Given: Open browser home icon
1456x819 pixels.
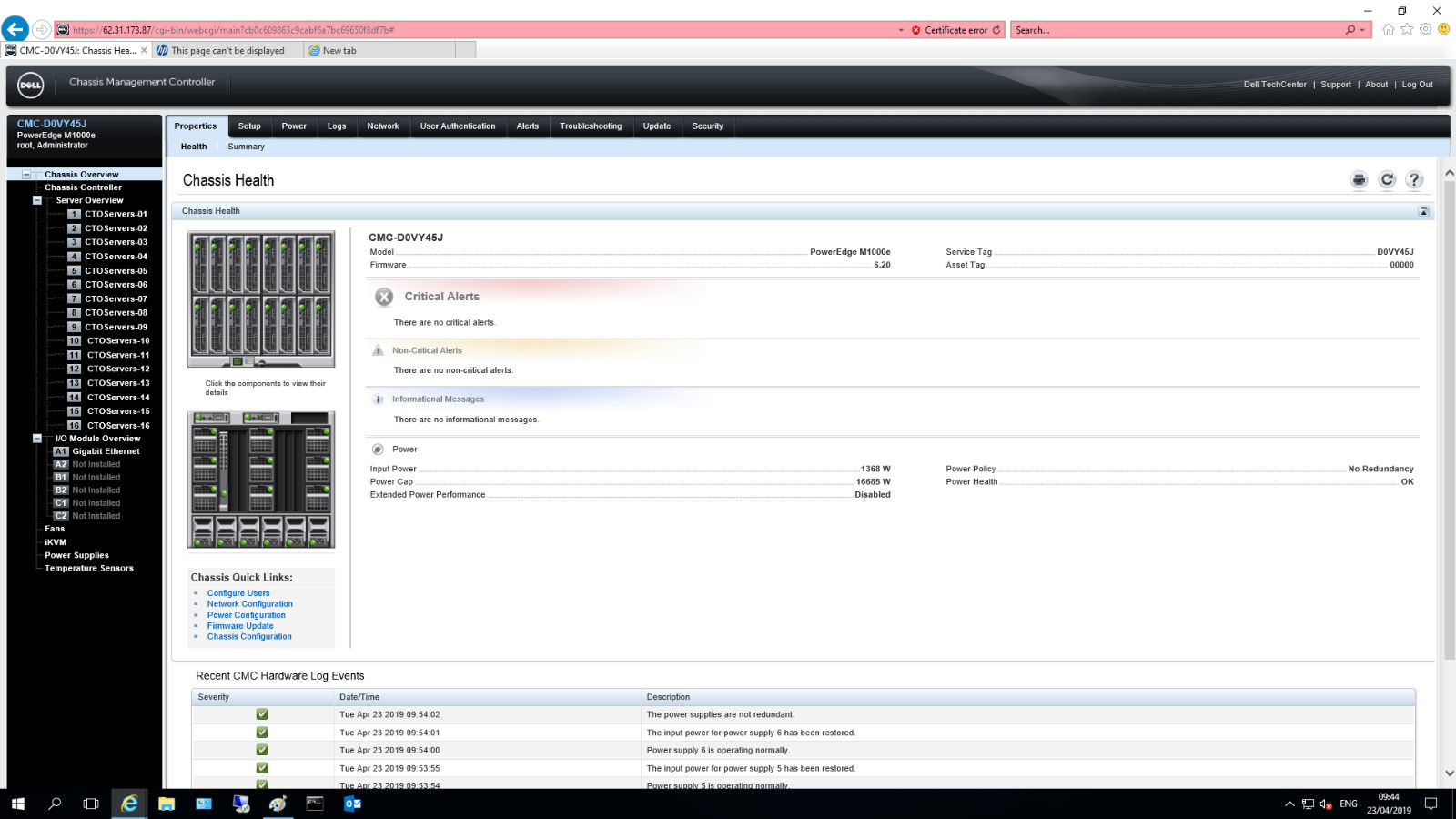Looking at the screenshot, I should [x=1388, y=29].
